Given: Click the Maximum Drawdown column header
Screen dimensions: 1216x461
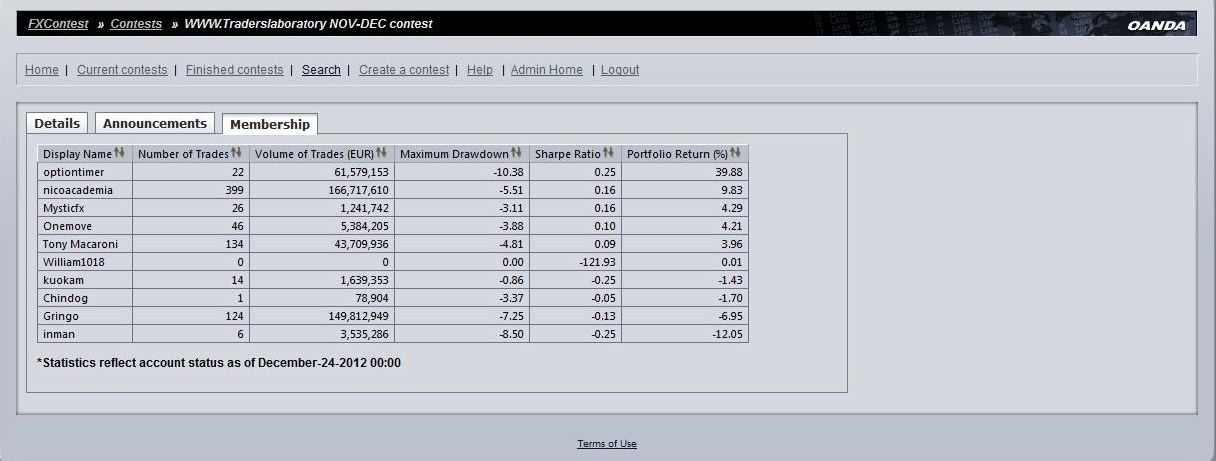Looking at the screenshot, I should [x=462, y=154].
